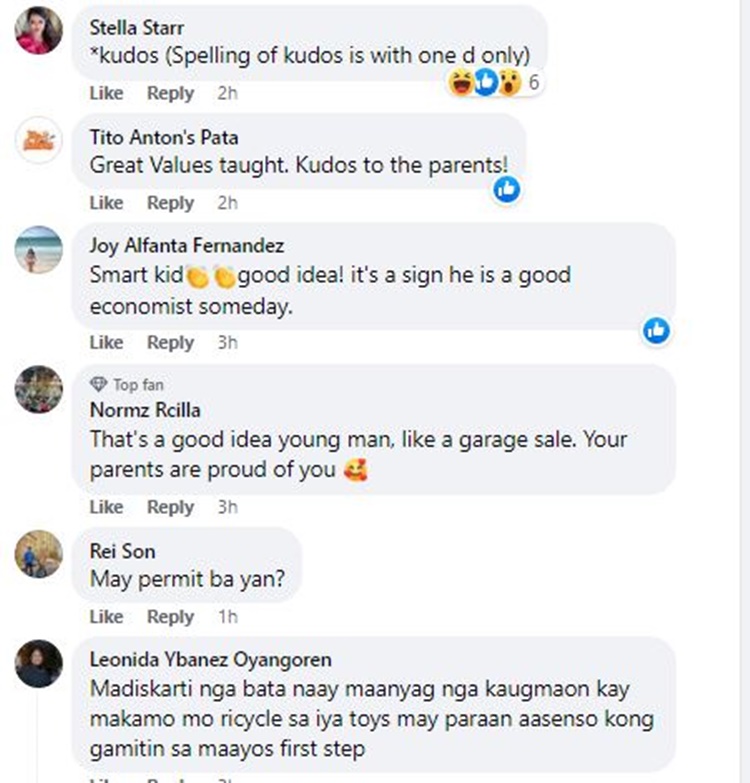Reply to Rei Son's comment
This screenshot has width=750, height=783.
(170, 617)
